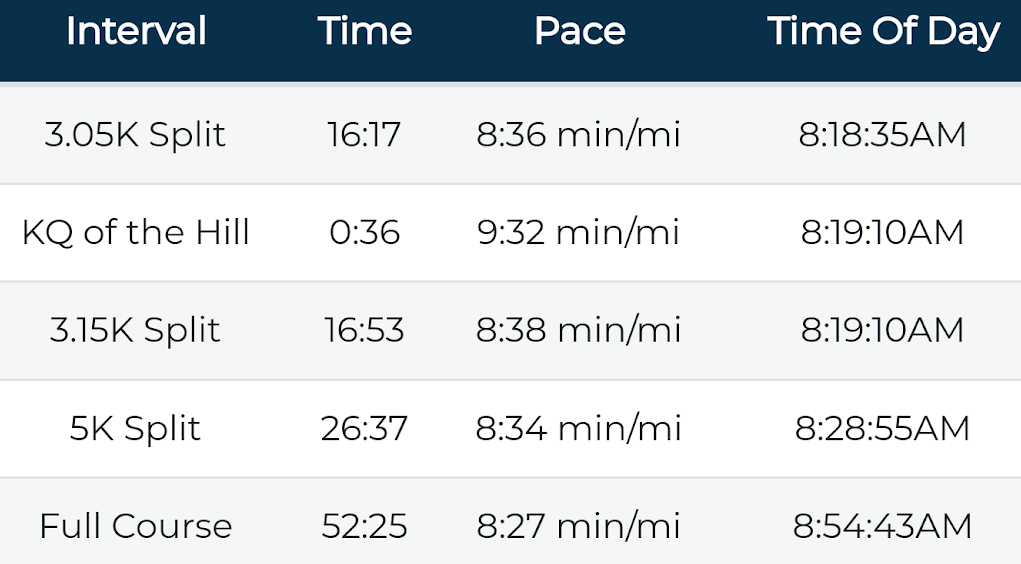1021x564 pixels.
Task: Click the 8:28:55AM time of day
Action: click(x=882, y=429)
